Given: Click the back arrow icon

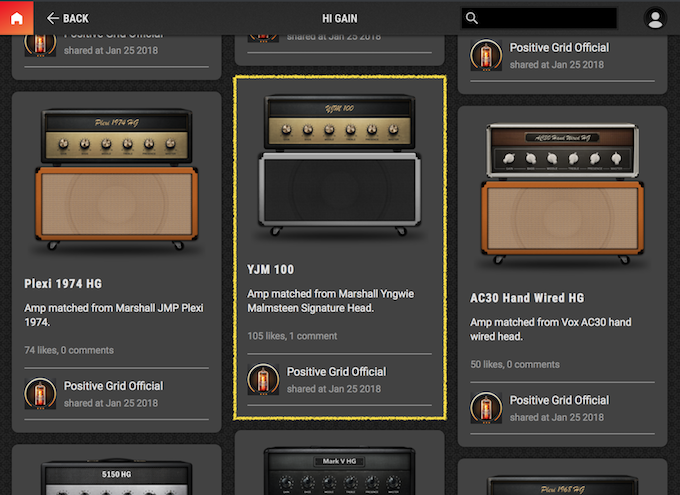Looking at the screenshot, I should coord(52,18).
